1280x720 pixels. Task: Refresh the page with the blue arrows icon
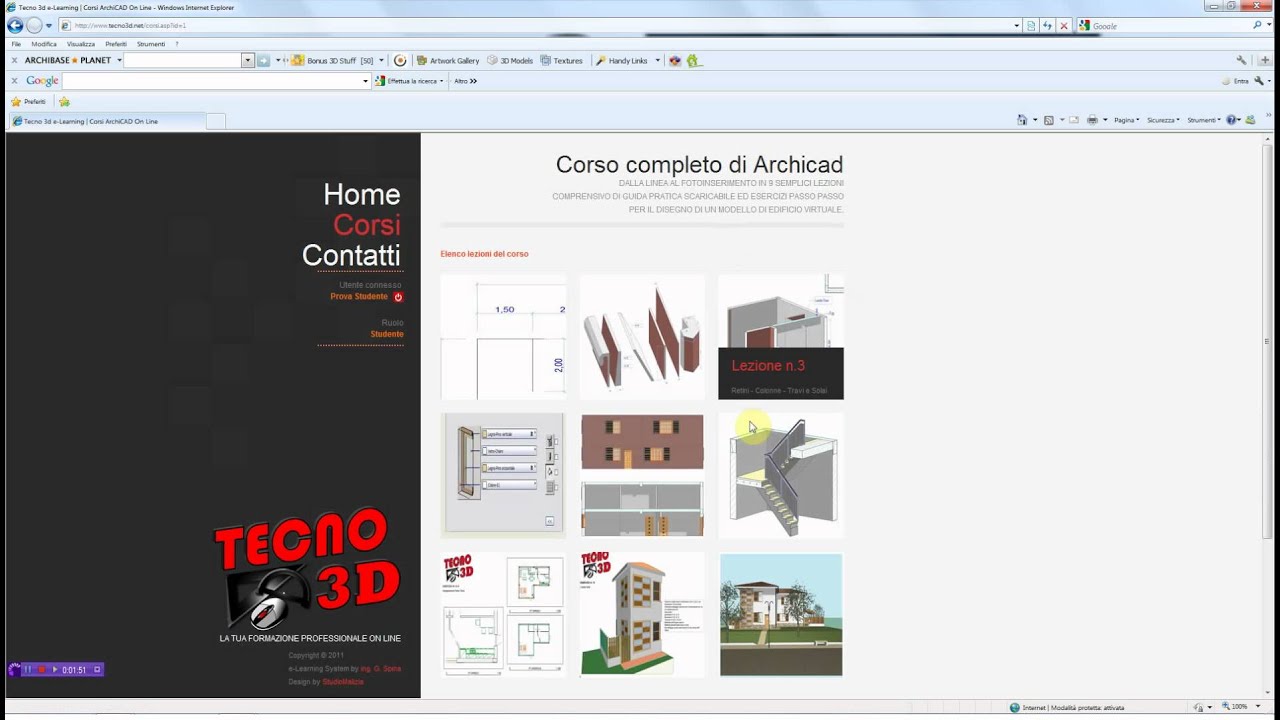[x=1047, y=26]
